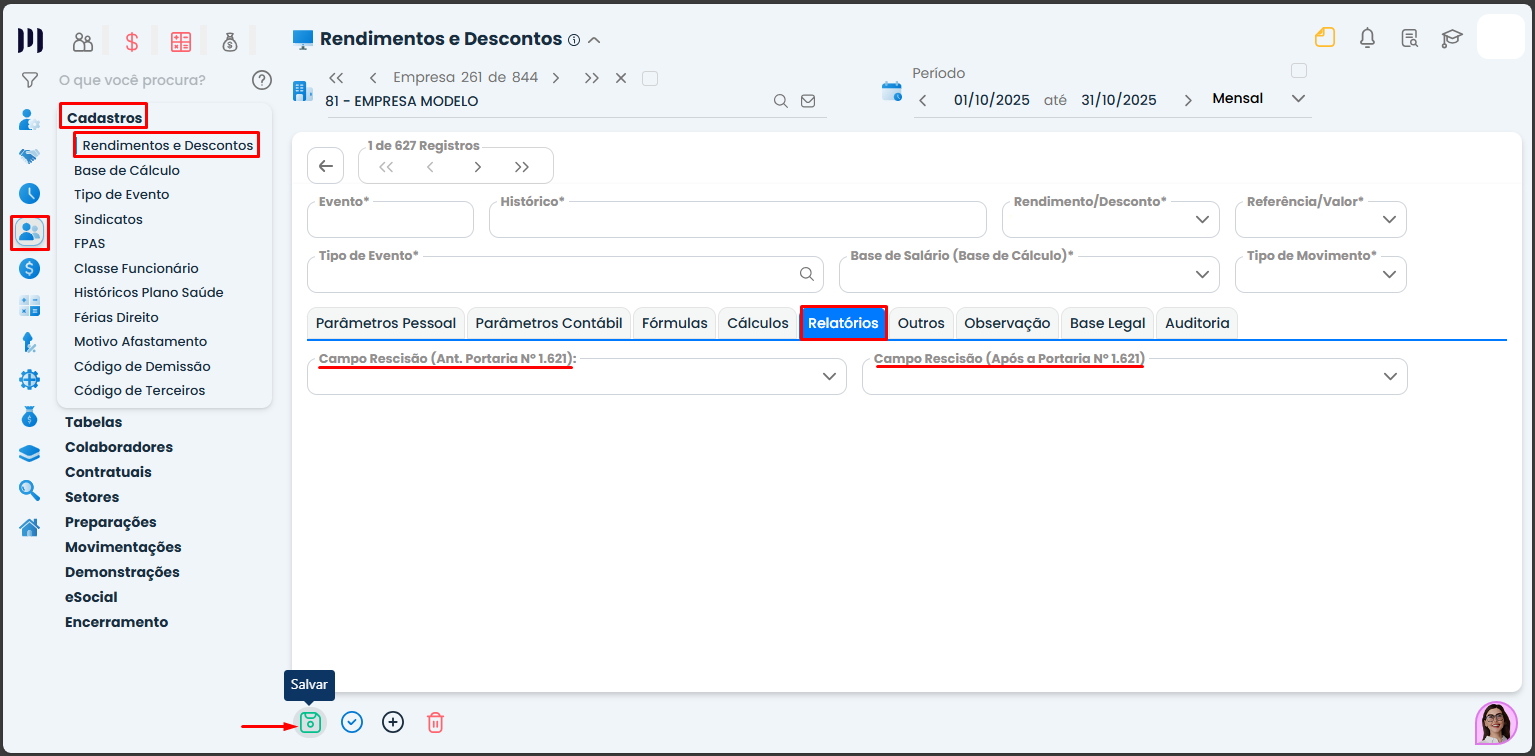Click the blue checkmark confirm icon

click(352, 722)
